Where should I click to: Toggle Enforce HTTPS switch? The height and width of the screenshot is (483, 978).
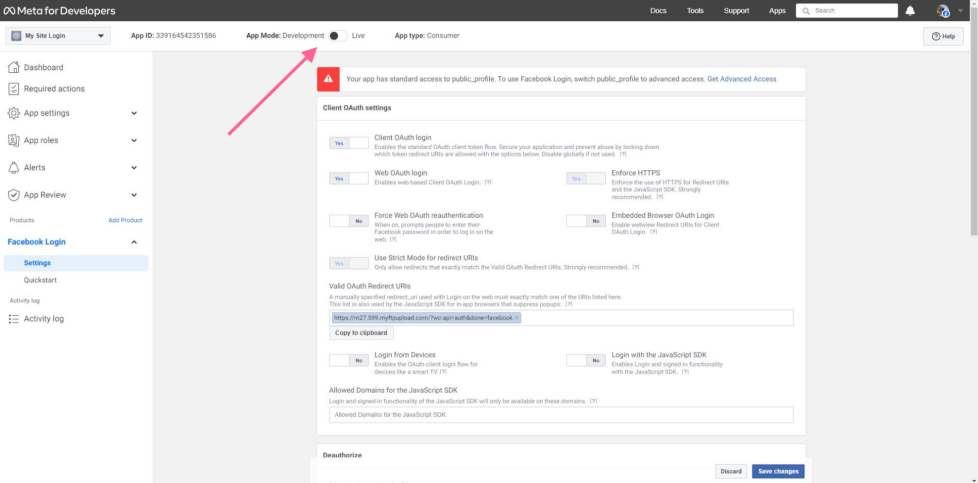tap(586, 178)
